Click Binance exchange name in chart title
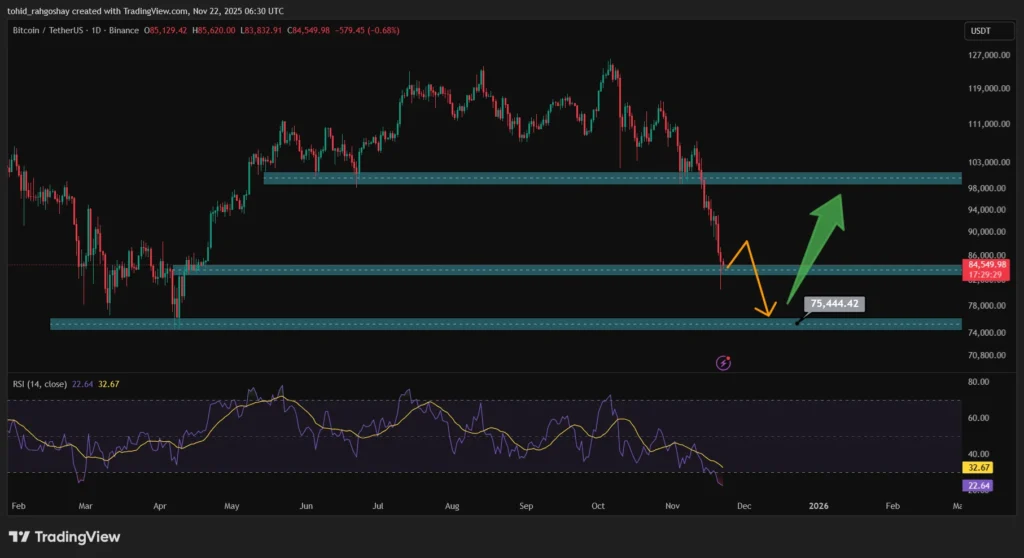 pyautogui.click(x=125, y=31)
